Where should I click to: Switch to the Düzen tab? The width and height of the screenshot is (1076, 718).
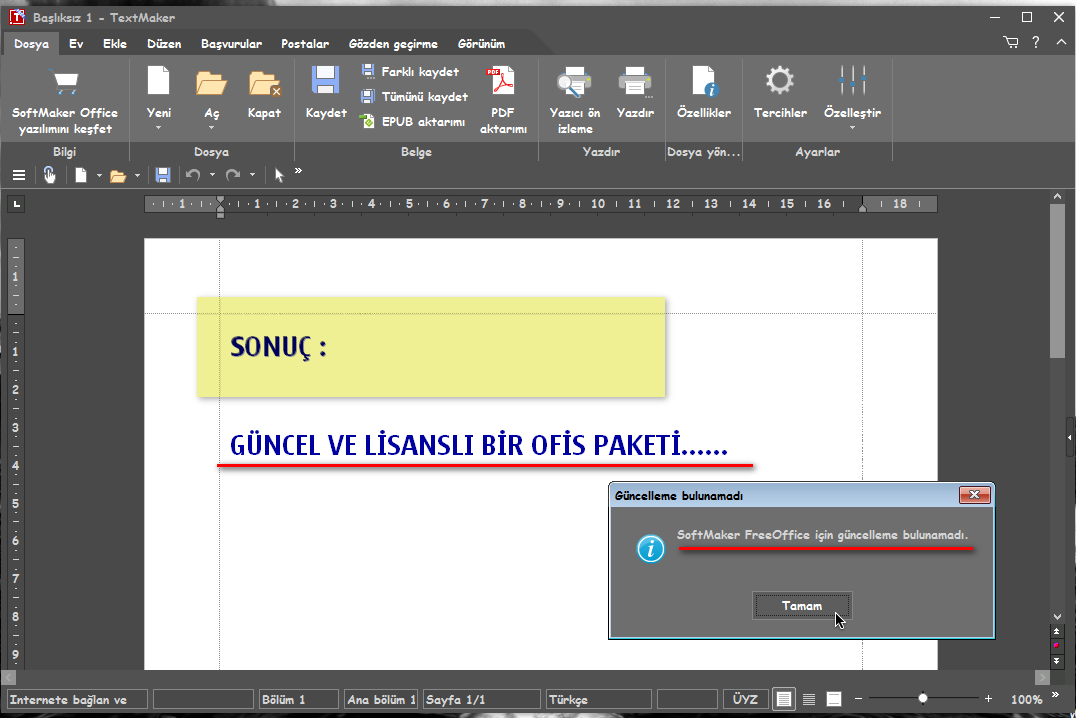coord(164,44)
